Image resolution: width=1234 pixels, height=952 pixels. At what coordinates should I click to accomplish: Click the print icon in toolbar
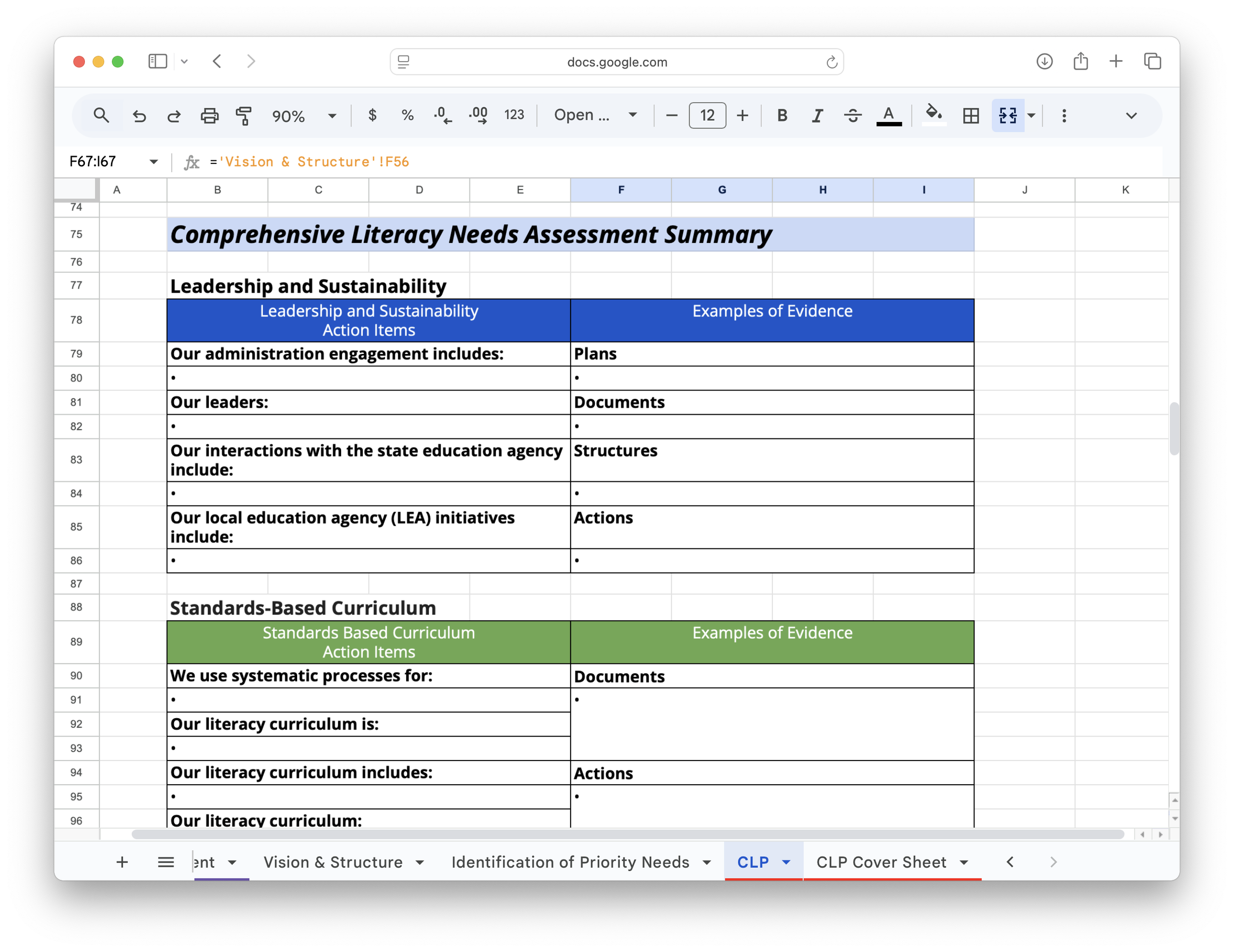(210, 115)
